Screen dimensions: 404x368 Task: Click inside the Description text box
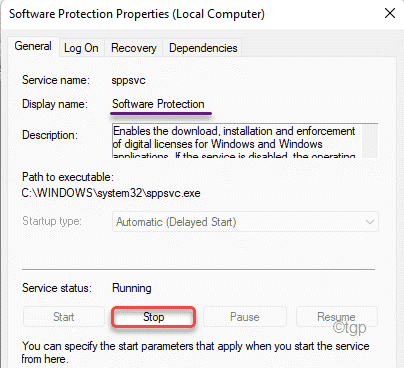coord(237,141)
